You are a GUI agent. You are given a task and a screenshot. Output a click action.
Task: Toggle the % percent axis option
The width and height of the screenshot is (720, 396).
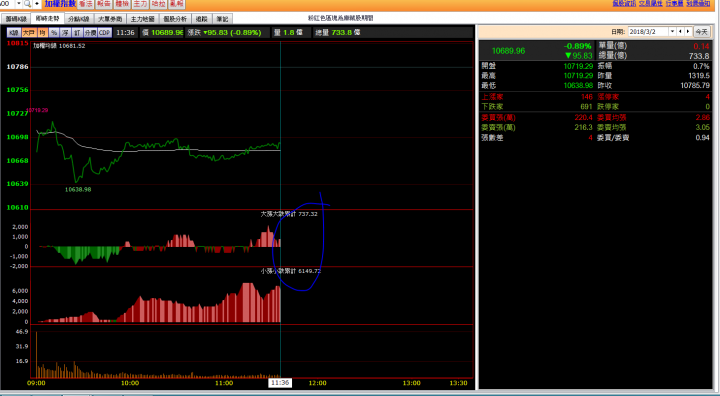click(x=54, y=33)
